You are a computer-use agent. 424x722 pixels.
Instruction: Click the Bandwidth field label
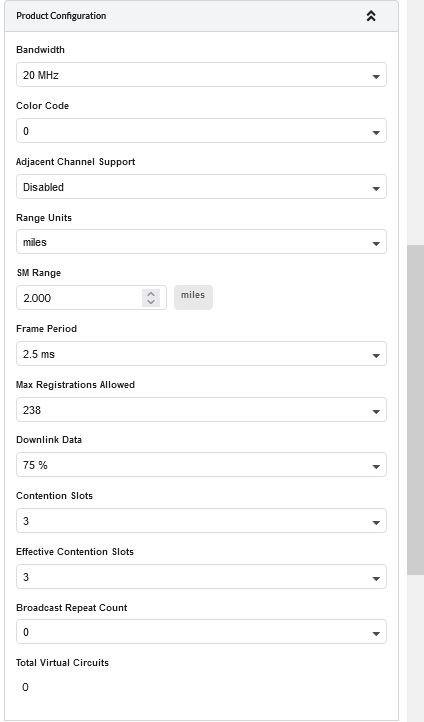(x=40, y=50)
